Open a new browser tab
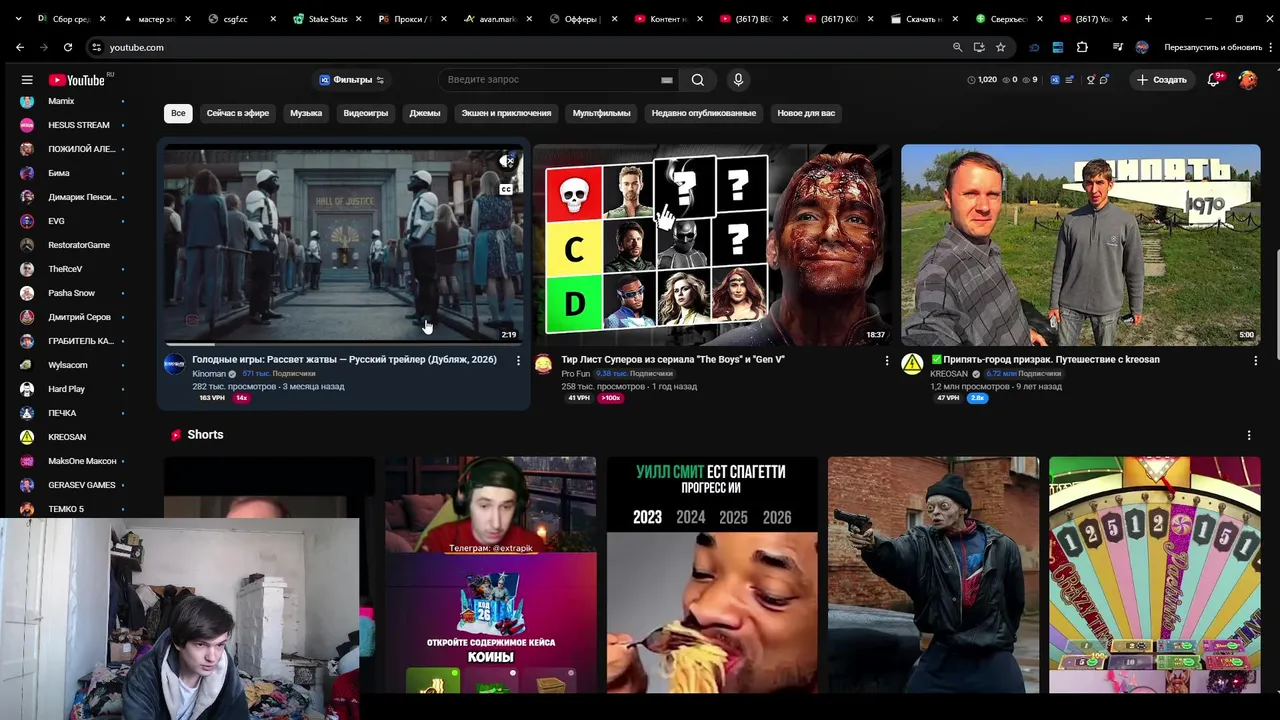Image resolution: width=1280 pixels, height=720 pixels. [1148, 18]
